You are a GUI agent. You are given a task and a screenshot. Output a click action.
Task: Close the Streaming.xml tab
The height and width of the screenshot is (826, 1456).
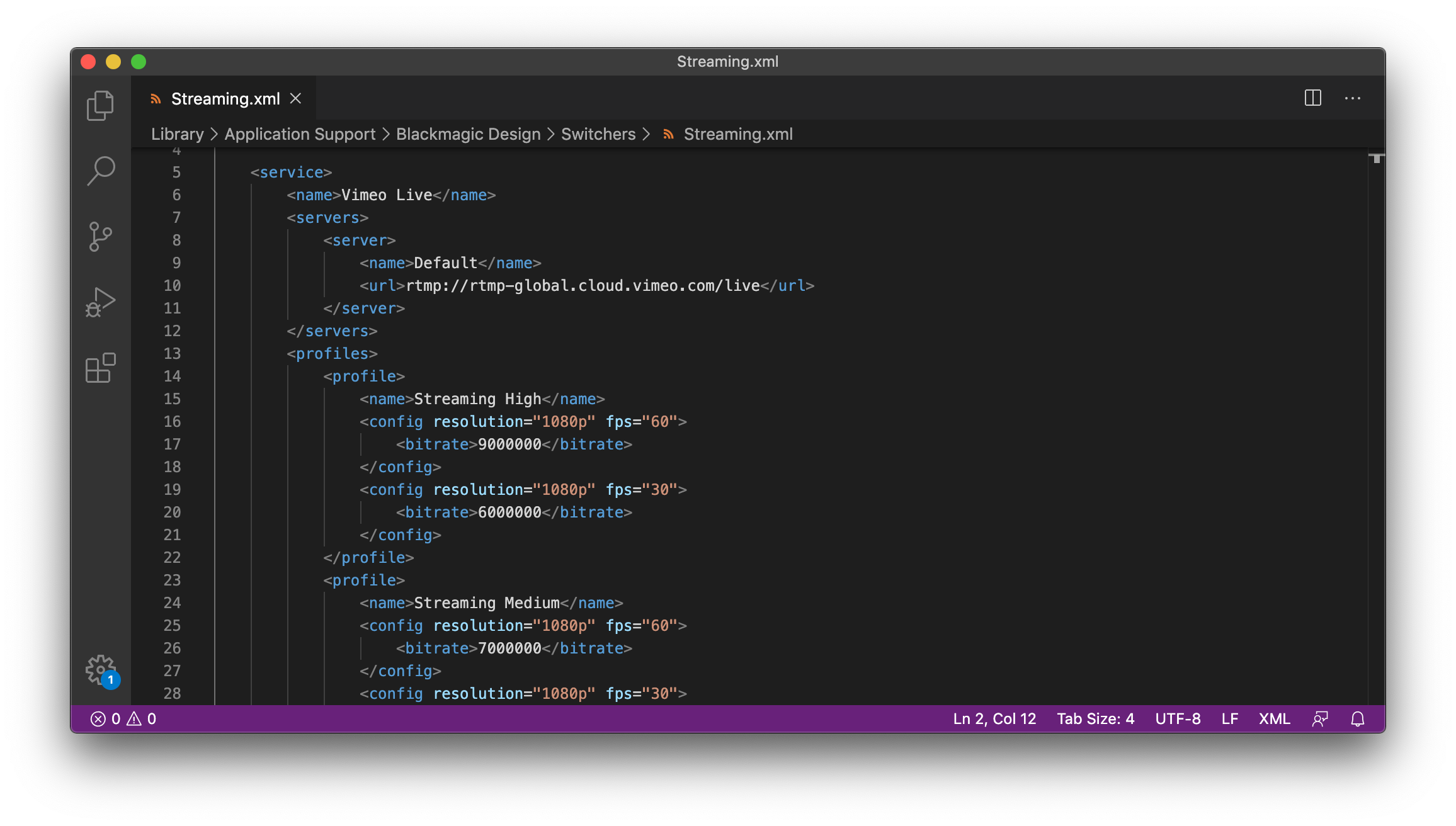(295, 99)
